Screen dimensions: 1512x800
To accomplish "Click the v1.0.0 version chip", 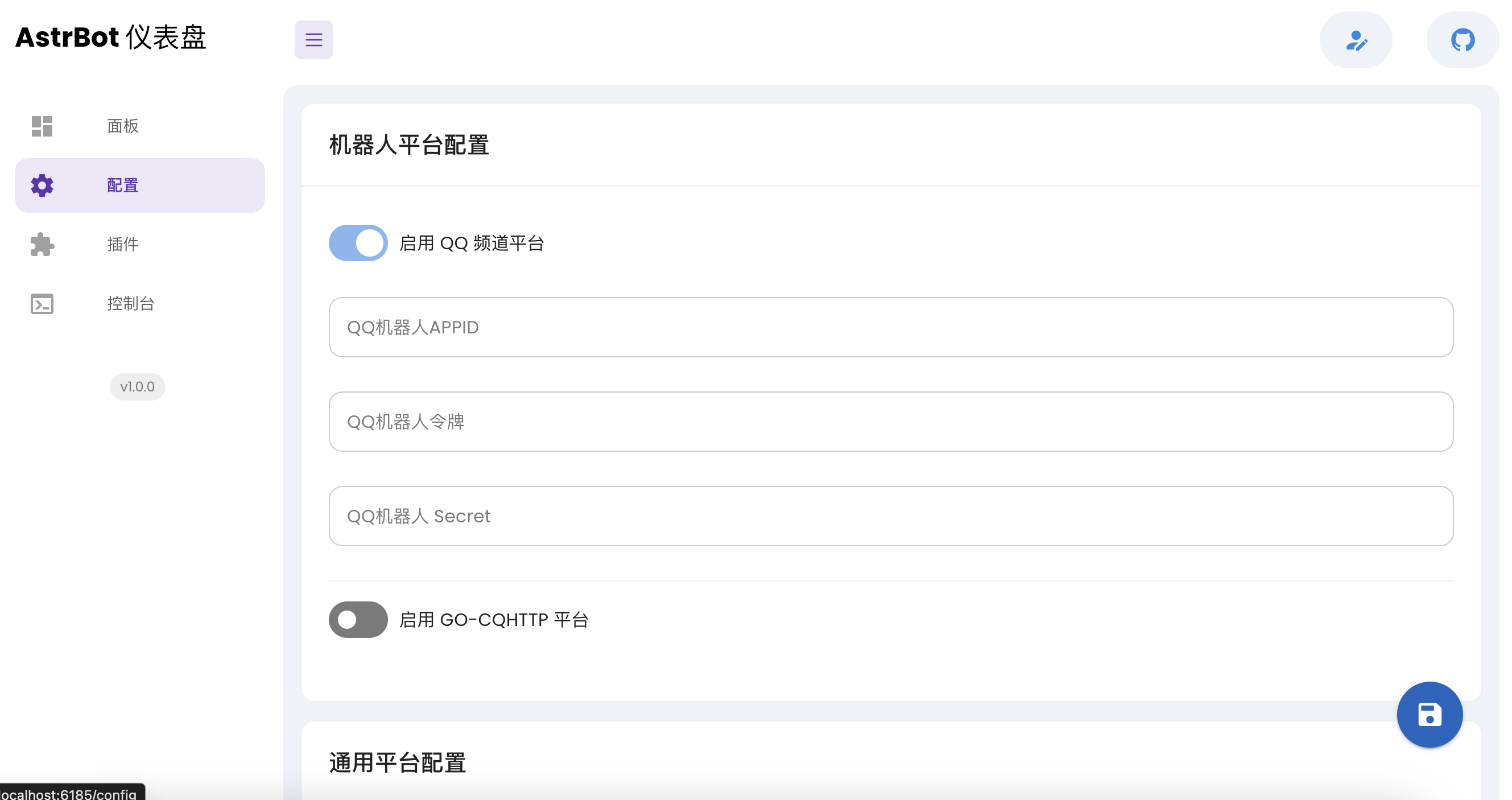I will (137, 387).
